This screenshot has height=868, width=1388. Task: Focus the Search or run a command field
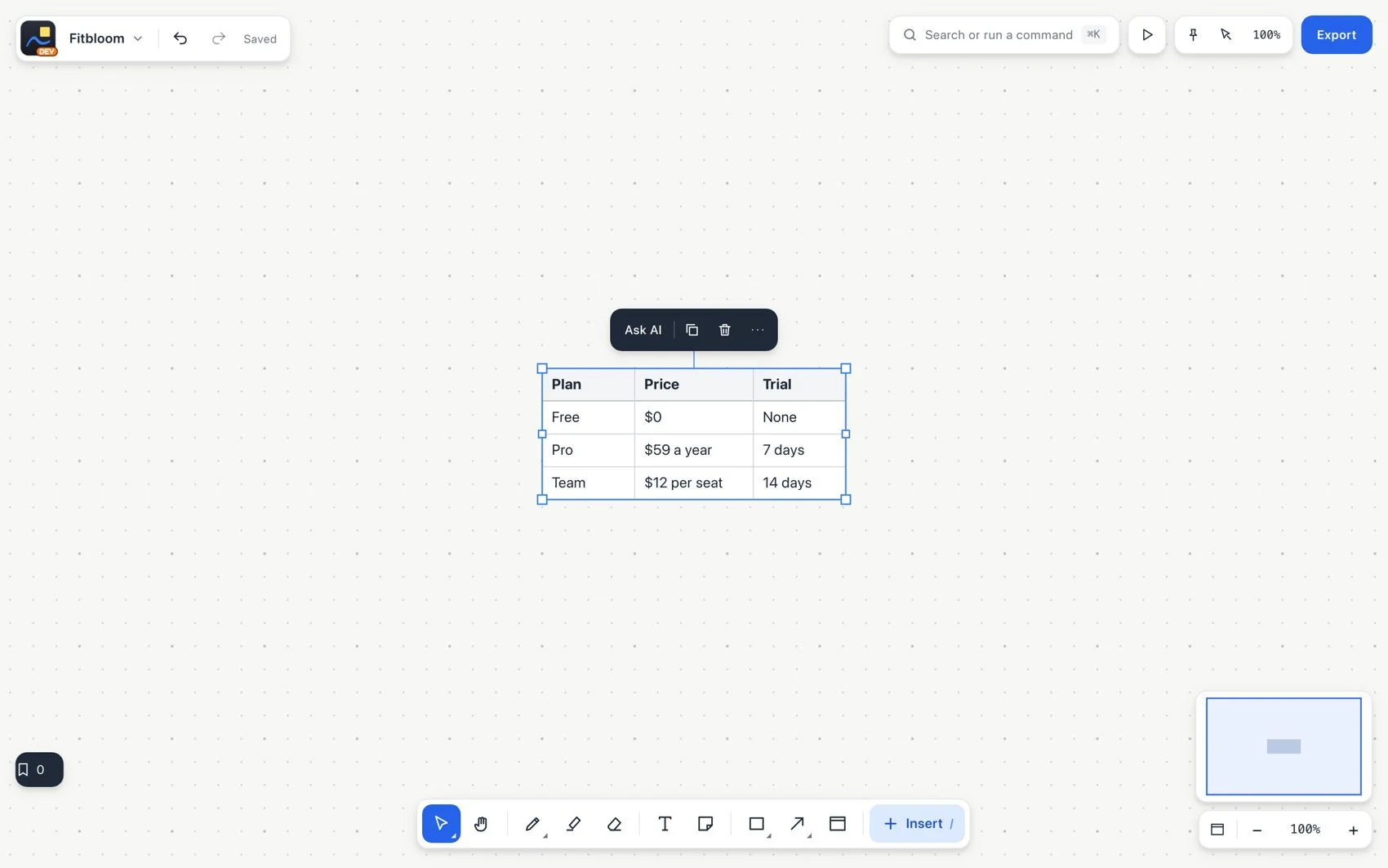click(1003, 35)
